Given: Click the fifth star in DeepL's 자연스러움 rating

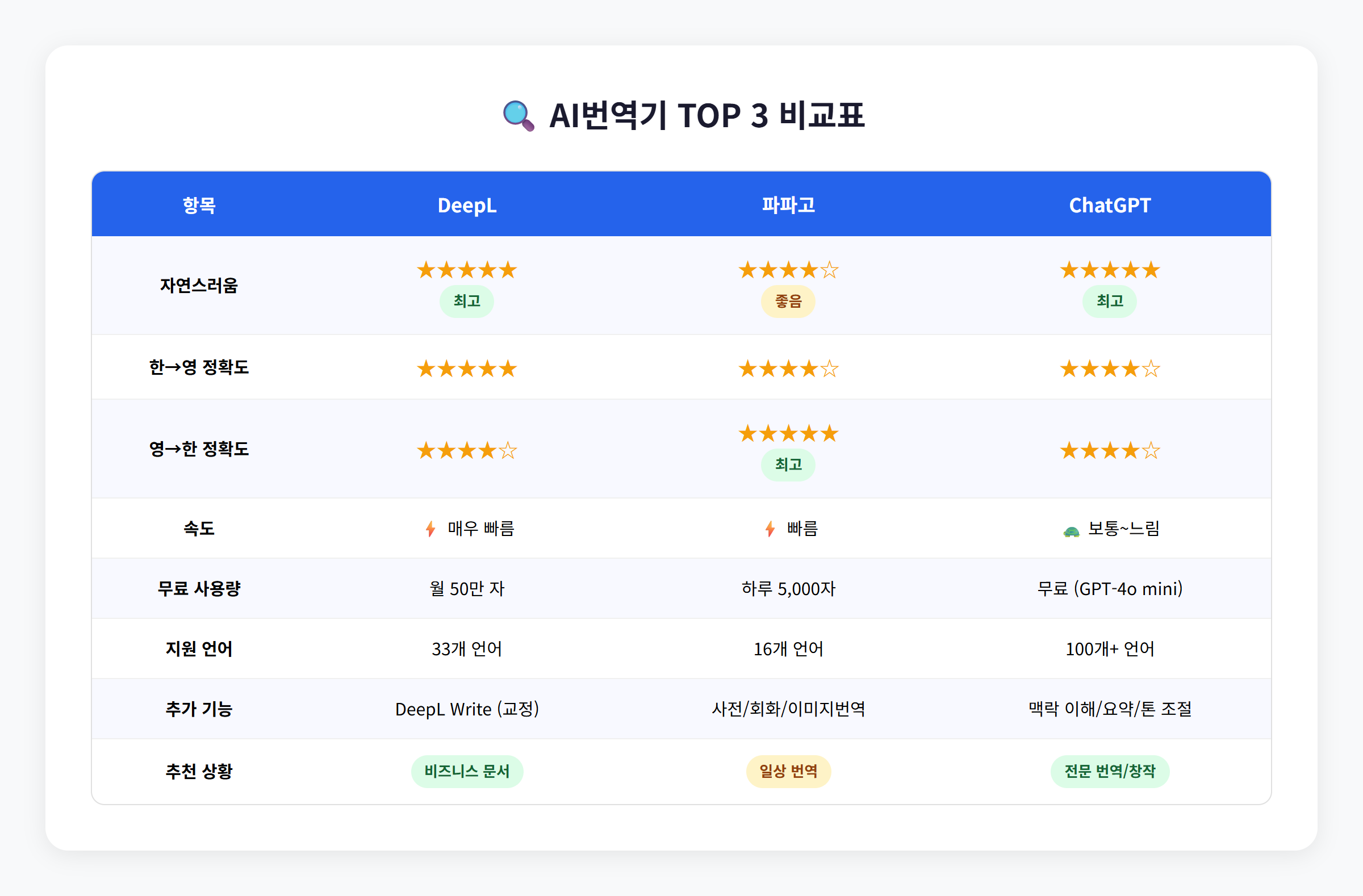Looking at the screenshot, I should click(x=508, y=269).
